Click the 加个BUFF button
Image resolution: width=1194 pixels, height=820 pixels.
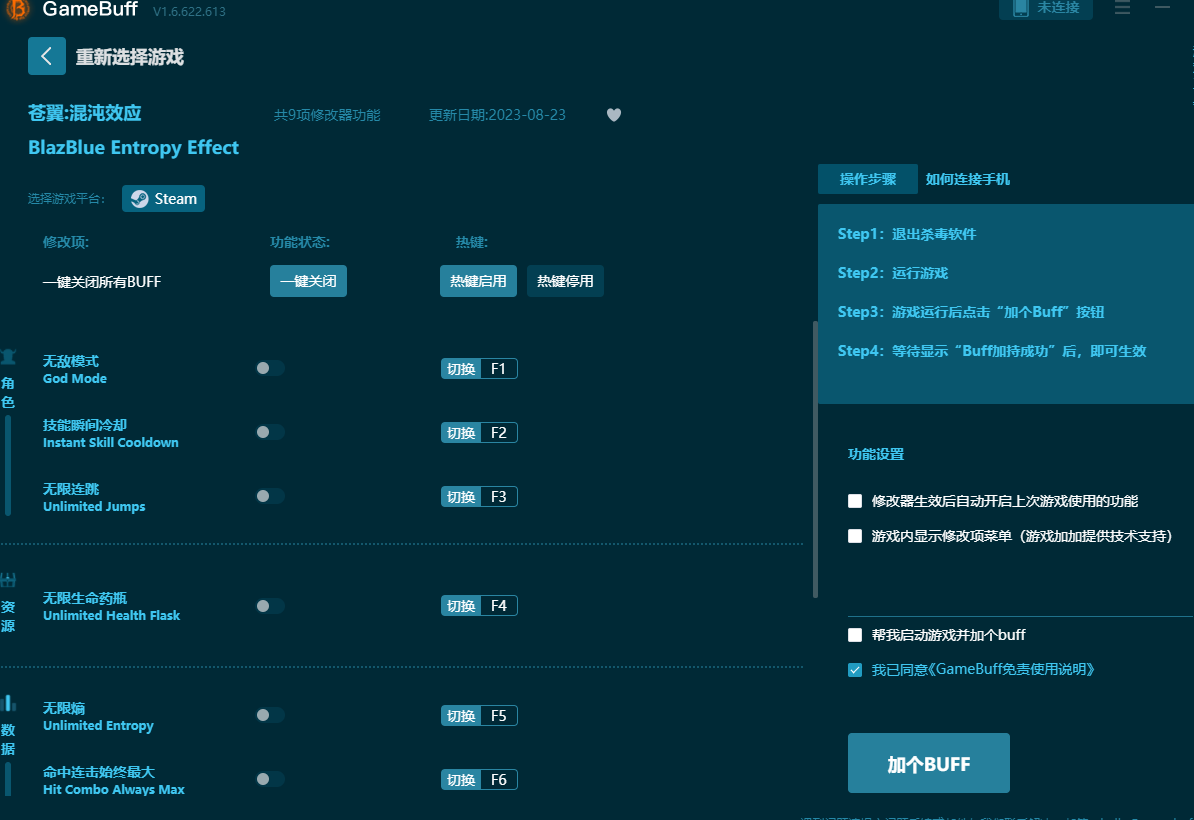point(929,763)
